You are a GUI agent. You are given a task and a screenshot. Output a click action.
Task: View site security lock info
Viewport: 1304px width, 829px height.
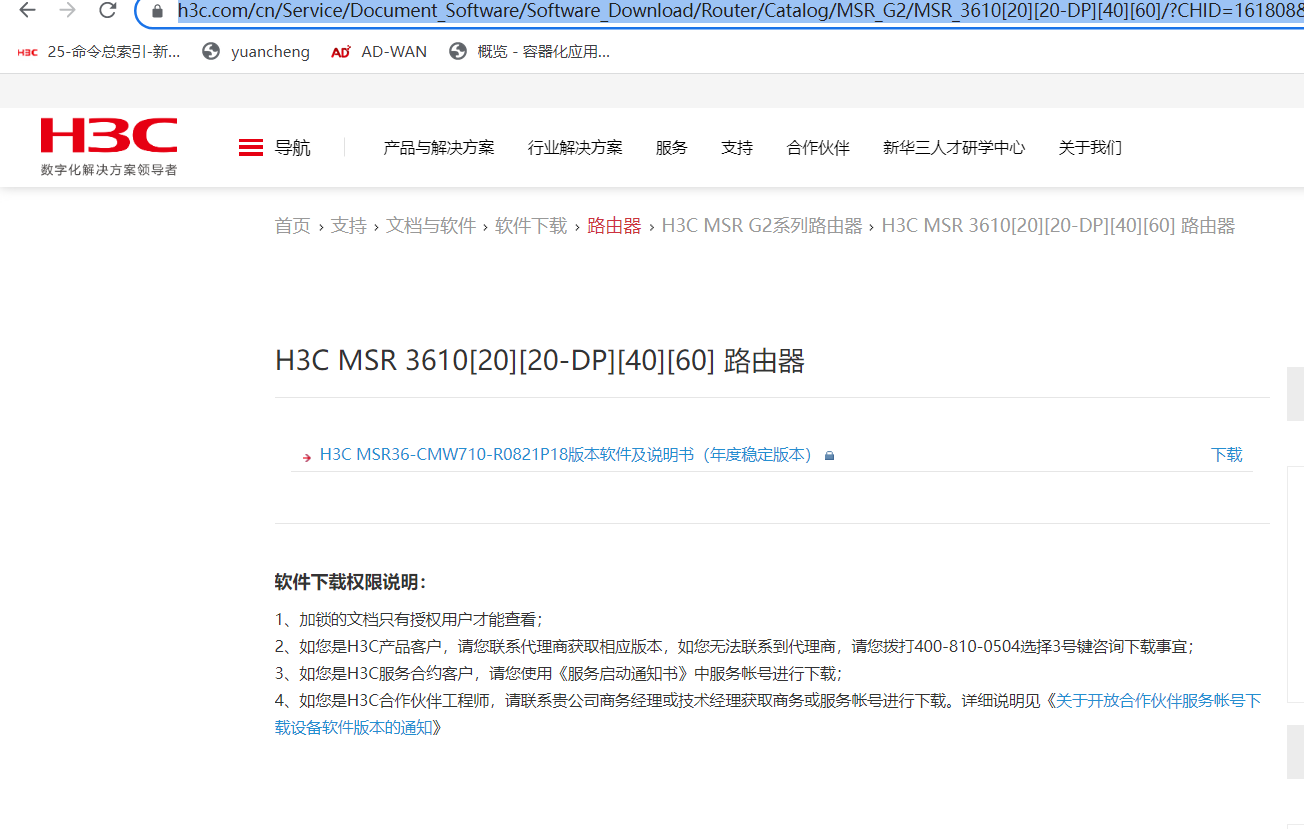157,12
